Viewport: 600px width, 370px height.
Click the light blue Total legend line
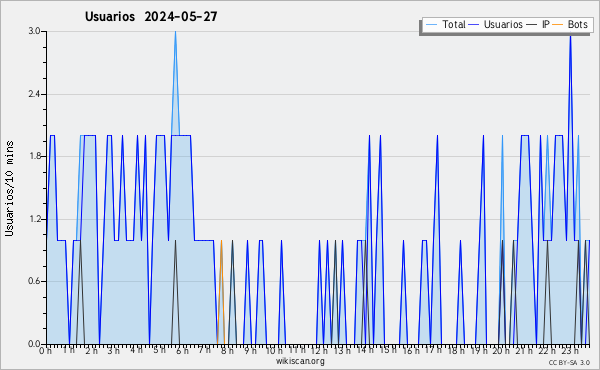(x=431, y=25)
